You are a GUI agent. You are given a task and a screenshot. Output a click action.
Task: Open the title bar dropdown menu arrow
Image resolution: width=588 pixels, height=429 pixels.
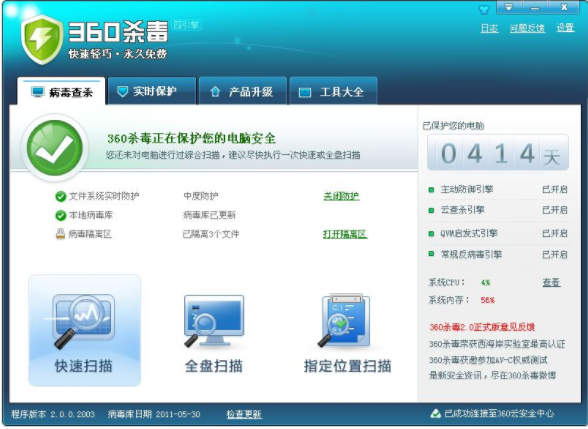coord(509,7)
